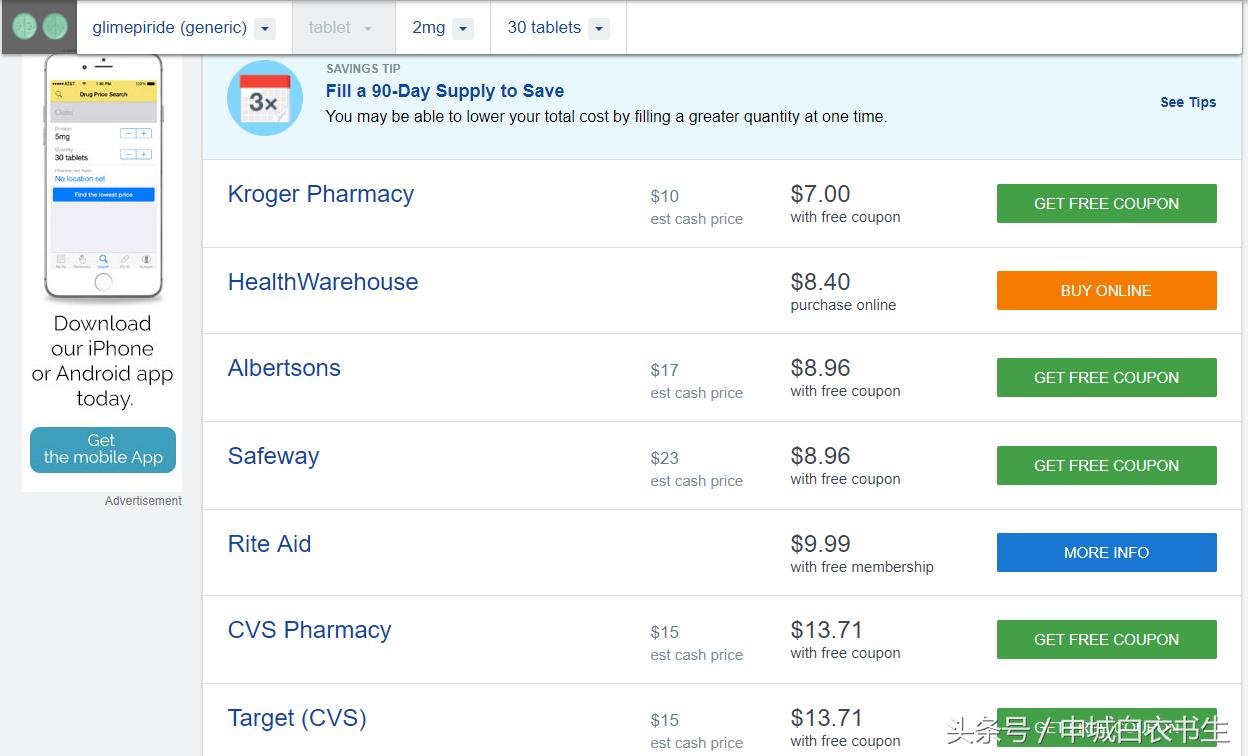1248x756 pixels.
Task: Click More Info for Rite Aid
Action: (1106, 552)
